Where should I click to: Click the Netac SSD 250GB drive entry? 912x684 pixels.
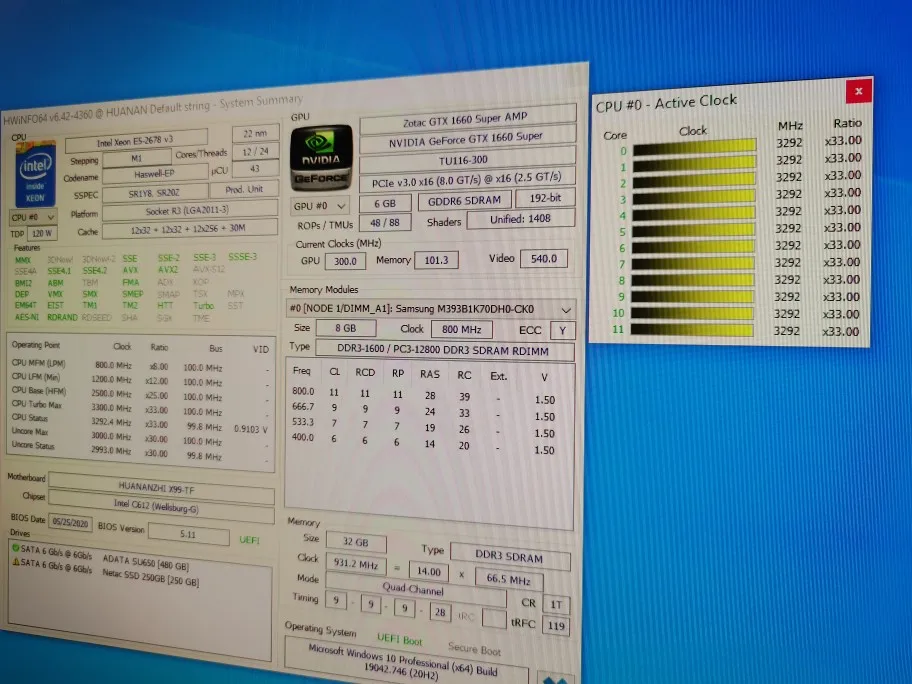click(151, 577)
